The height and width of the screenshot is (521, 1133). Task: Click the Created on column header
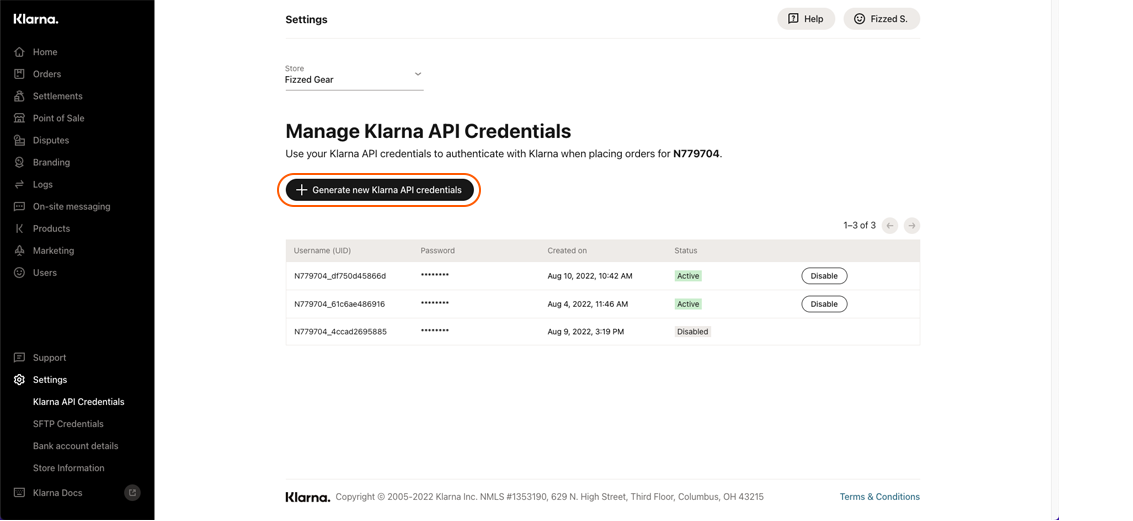click(567, 251)
